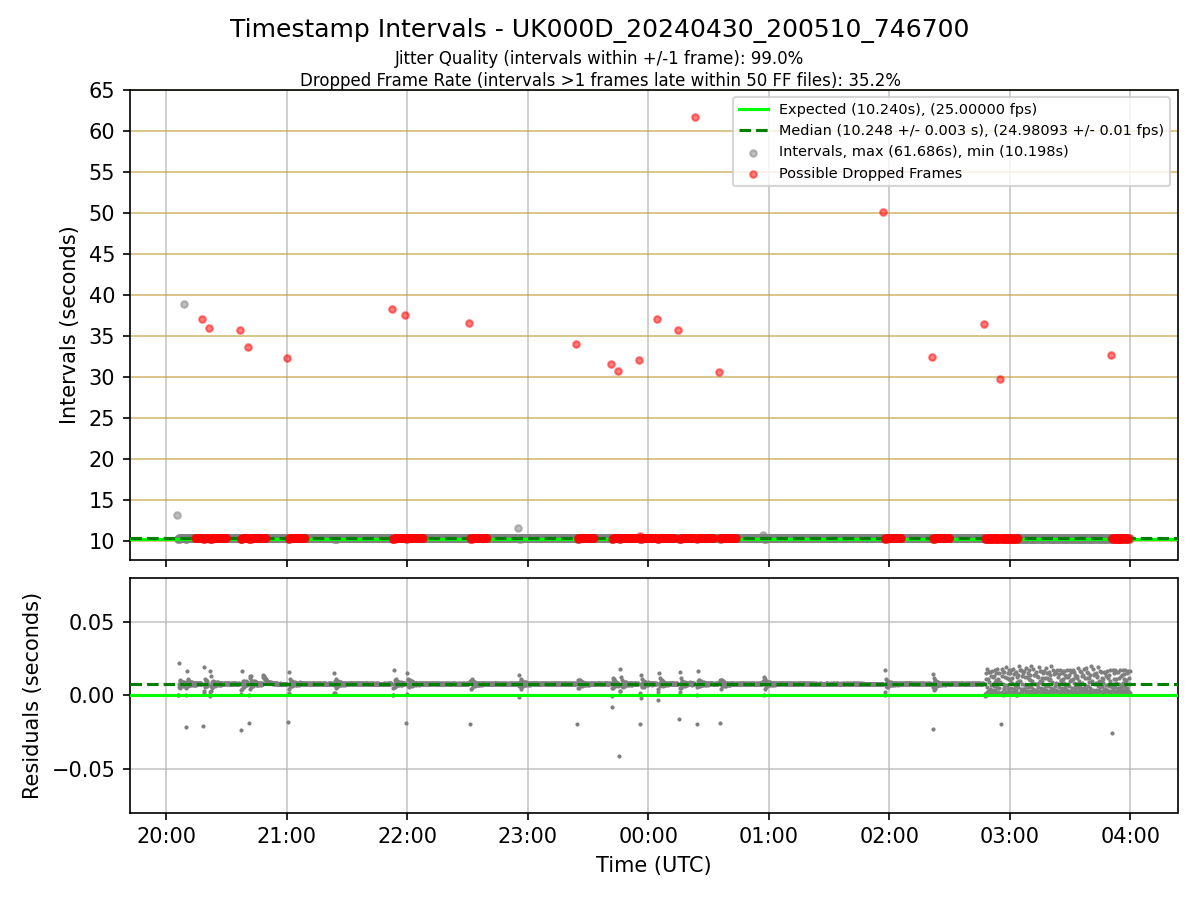Screen dimensions: 1200x900
Task: Click the 22:00 x-axis tick label
Action: [407, 836]
